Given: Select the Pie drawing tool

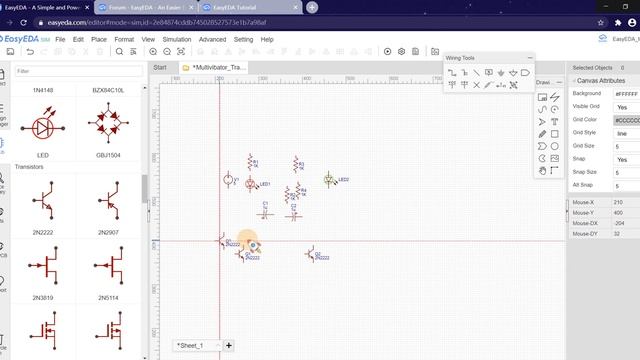Looking at the screenshot, I should tap(542, 158).
